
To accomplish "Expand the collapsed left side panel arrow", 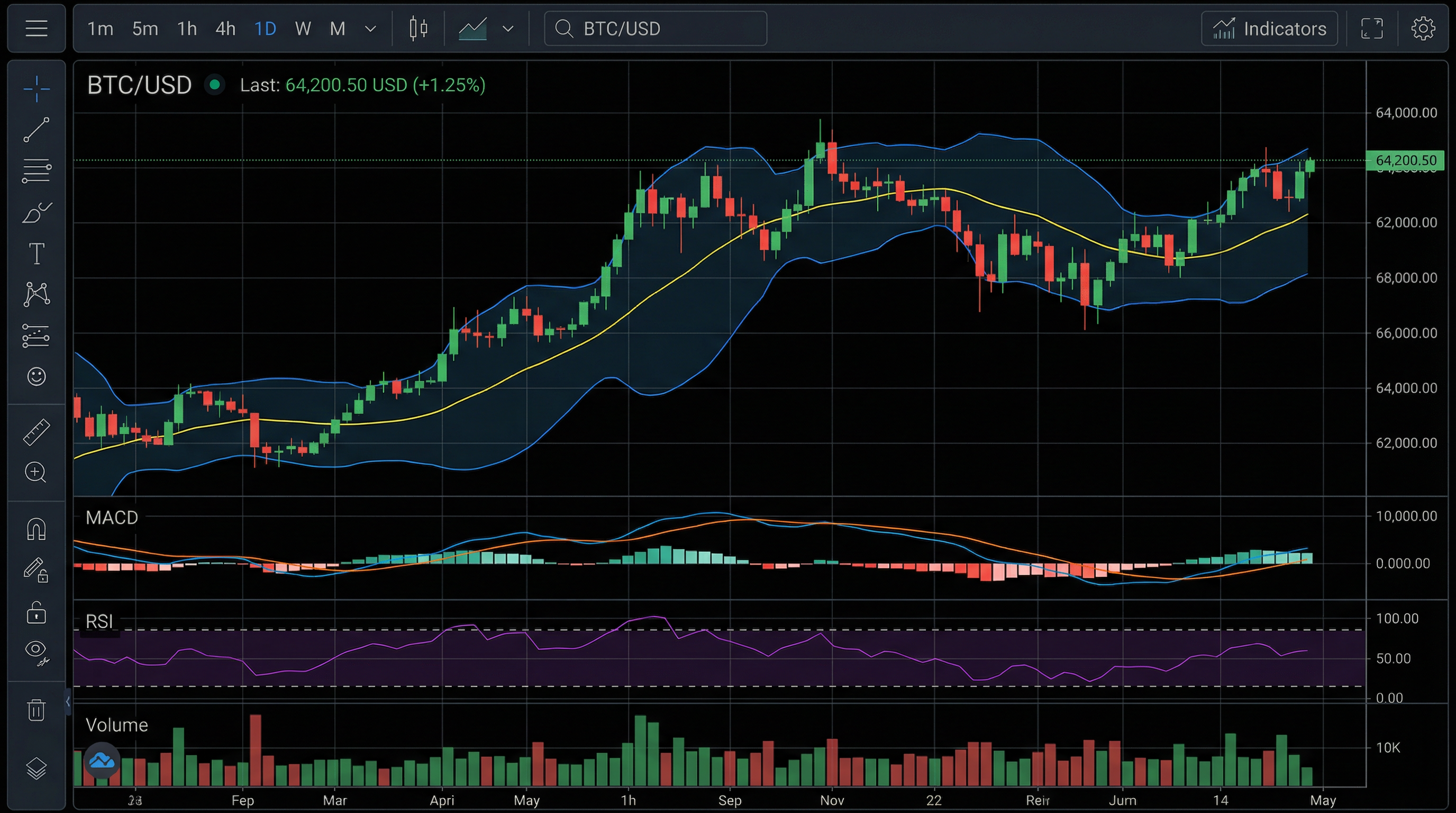I will (68, 702).
